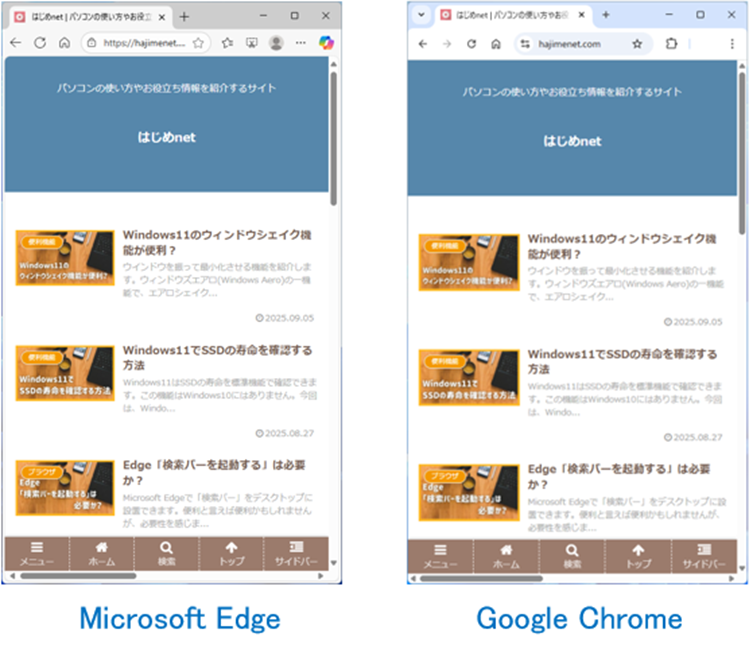Screen dimensions: 749x645
Task: Click the back arrow in the Chrome window
Action: tap(423, 44)
